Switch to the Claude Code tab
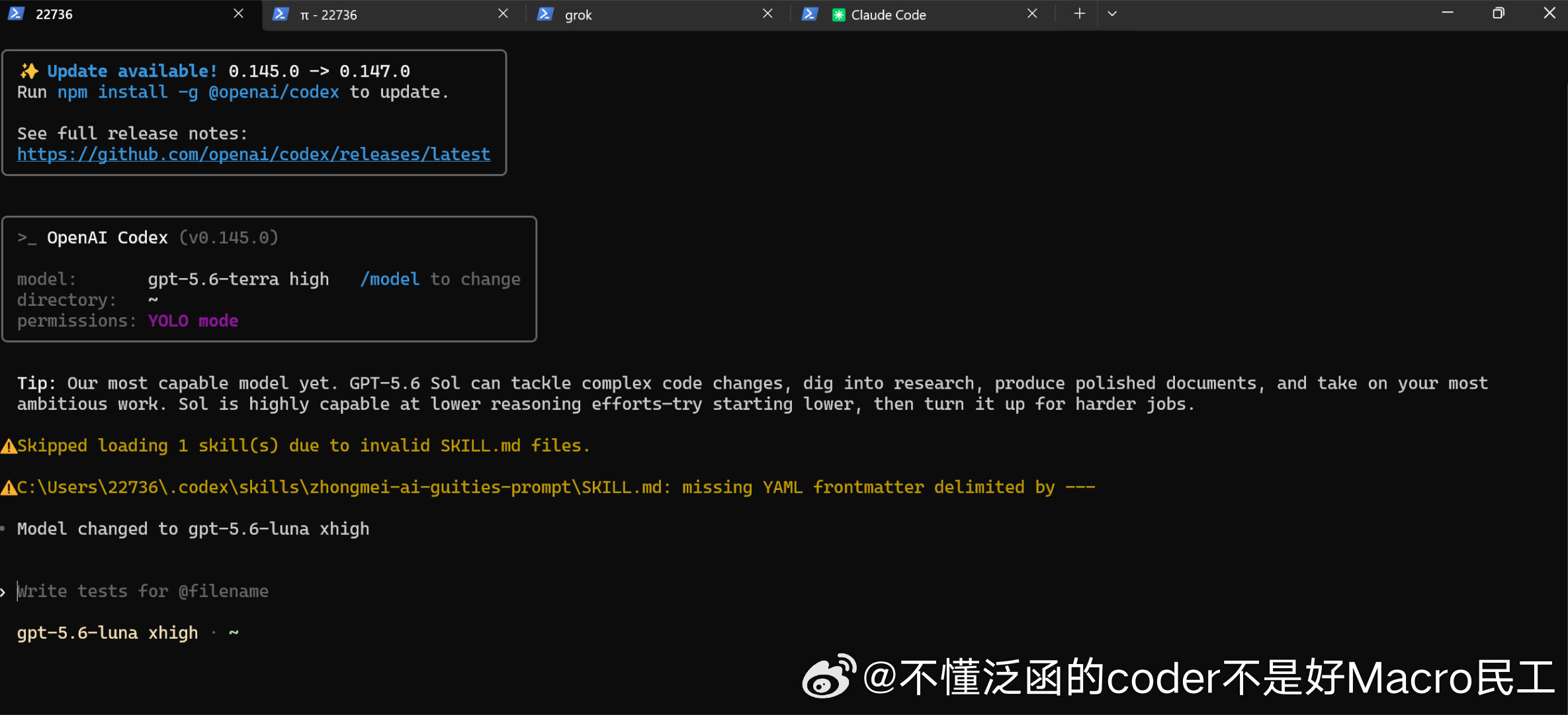This screenshot has width=1568, height=715. click(923, 15)
